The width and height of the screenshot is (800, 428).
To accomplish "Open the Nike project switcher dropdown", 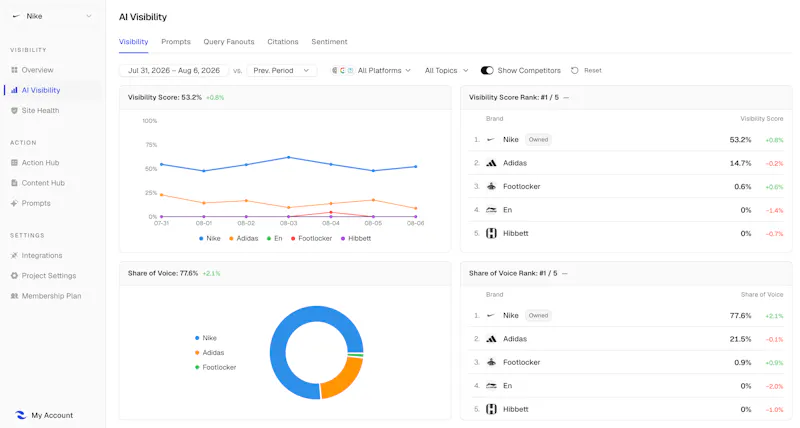I will [x=52, y=16].
